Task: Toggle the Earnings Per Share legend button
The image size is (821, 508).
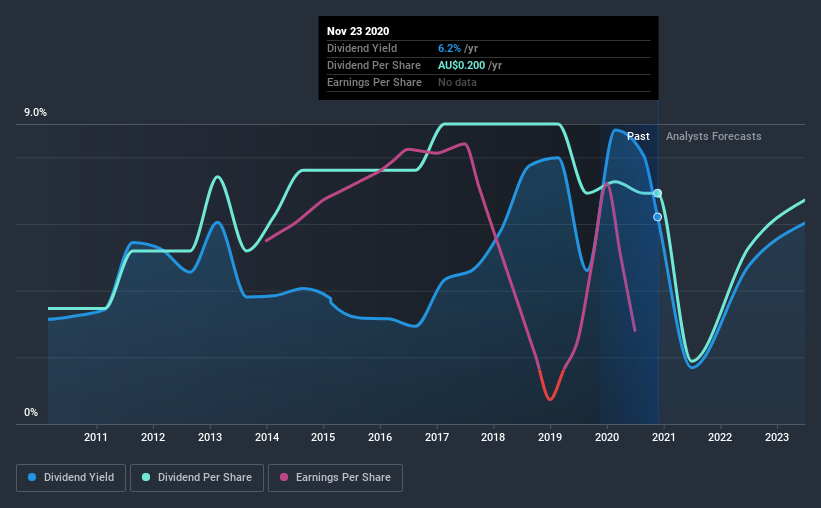Action: coord(336,478)
